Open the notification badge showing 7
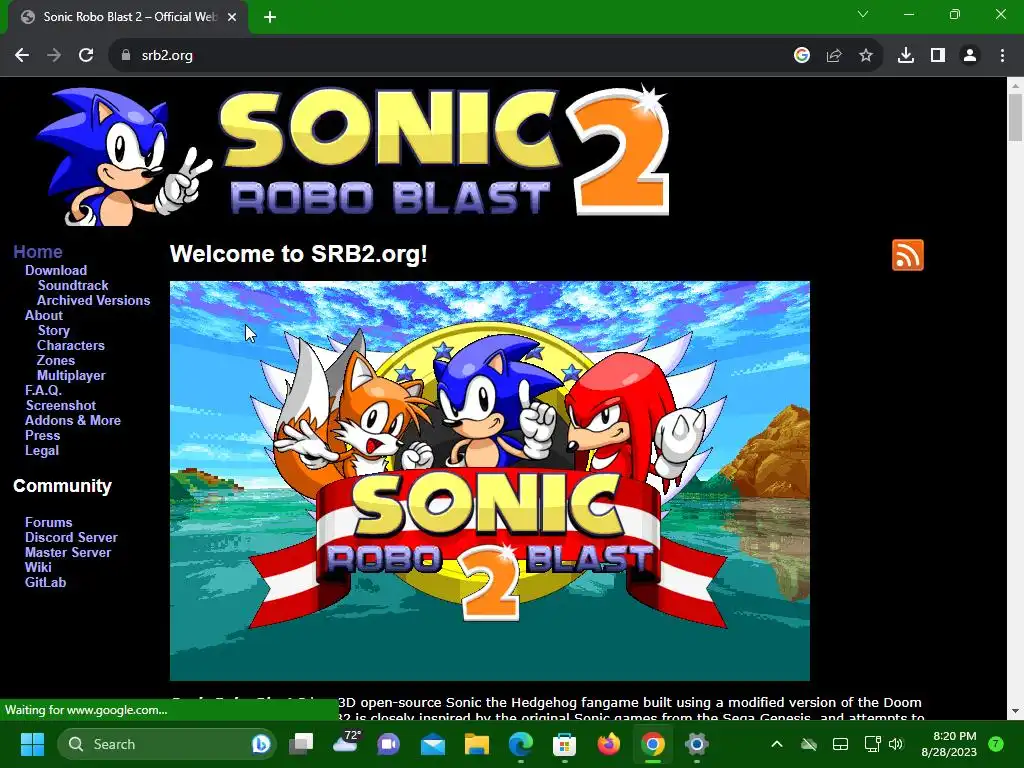 click(x=996, y=744)
